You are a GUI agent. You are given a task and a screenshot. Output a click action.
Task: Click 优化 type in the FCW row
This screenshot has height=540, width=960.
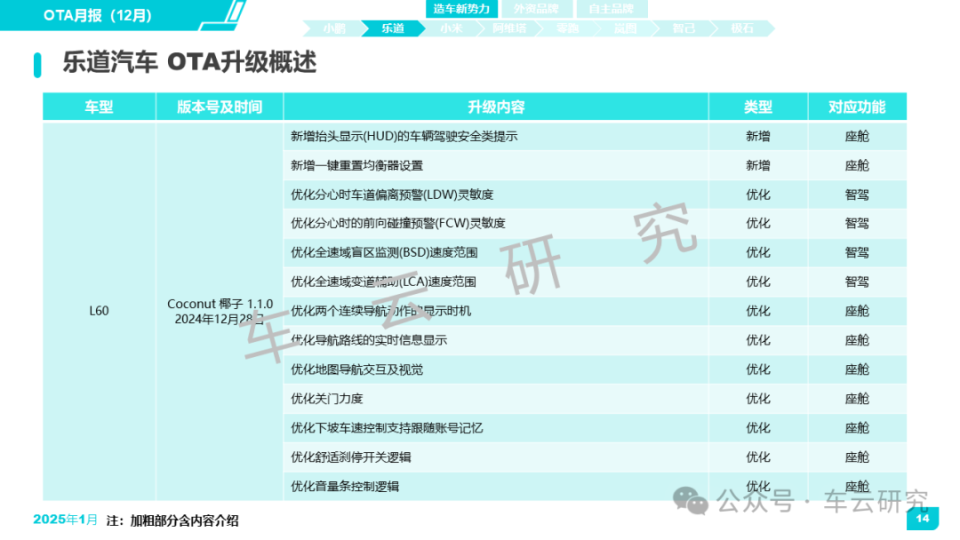point(758,223)
